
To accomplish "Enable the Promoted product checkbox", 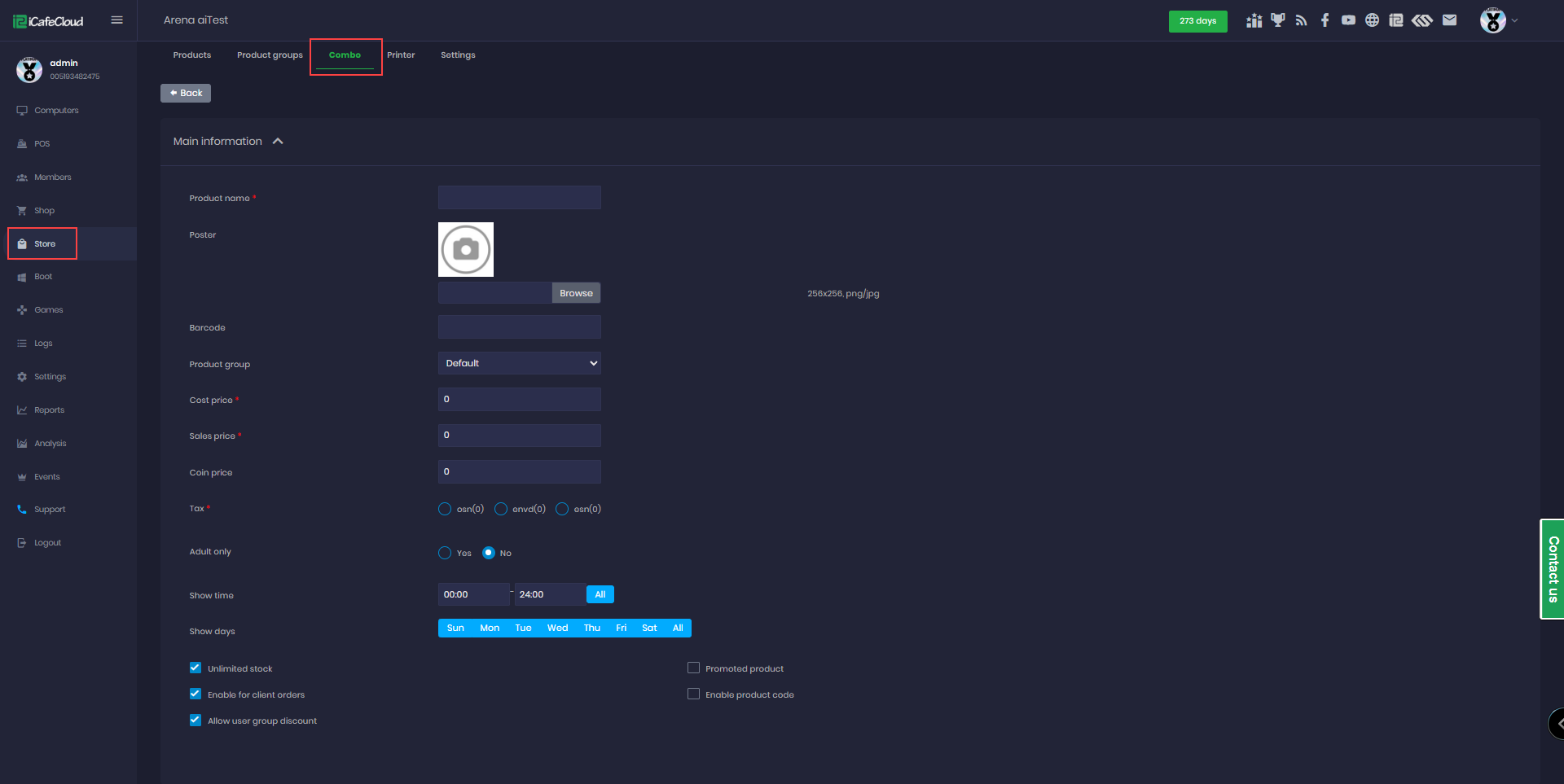I will click(x=694, y=668).
